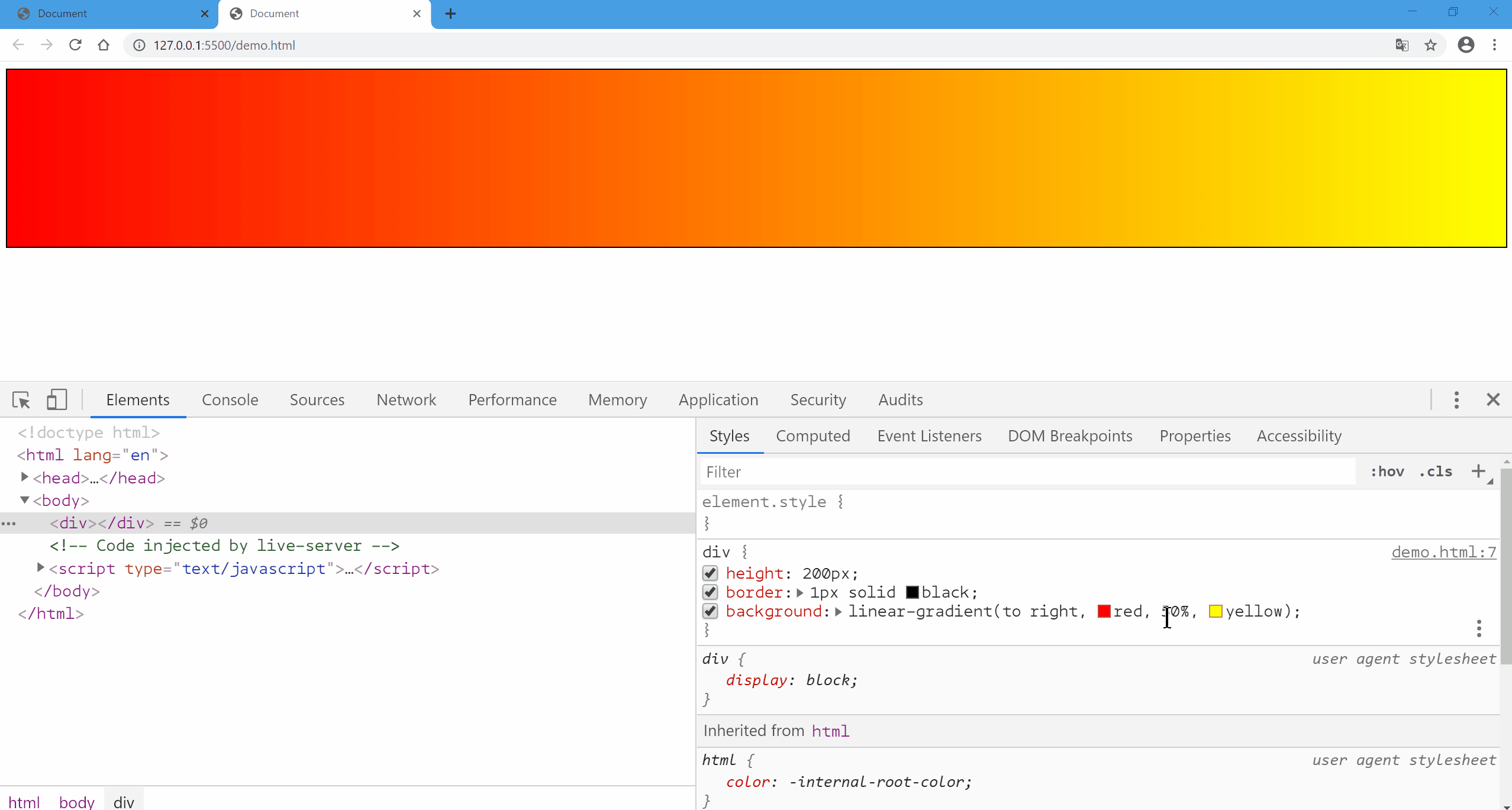The width and height of the screenshot is (1512, 810).
Task: Disable the background property checkbox
Action: tap(710, 611)
